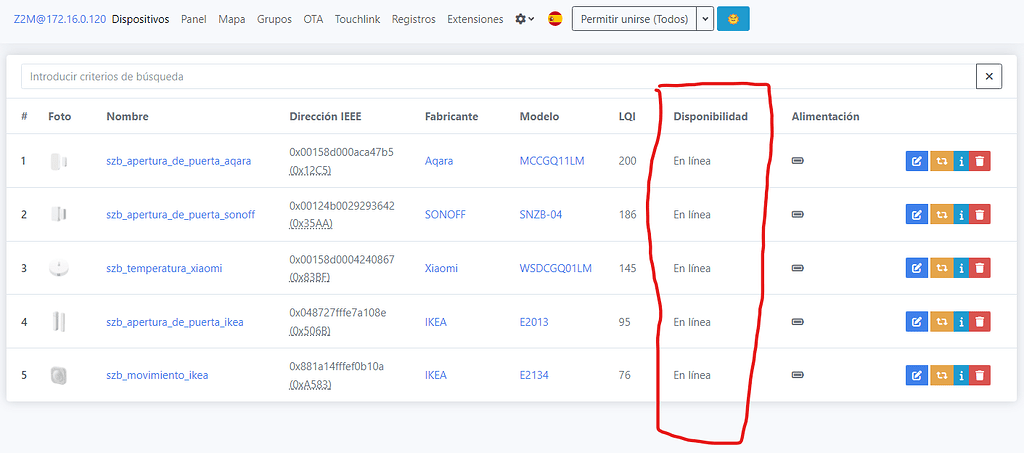
Task: Open the OTA updates page
Action: [313, 19]
